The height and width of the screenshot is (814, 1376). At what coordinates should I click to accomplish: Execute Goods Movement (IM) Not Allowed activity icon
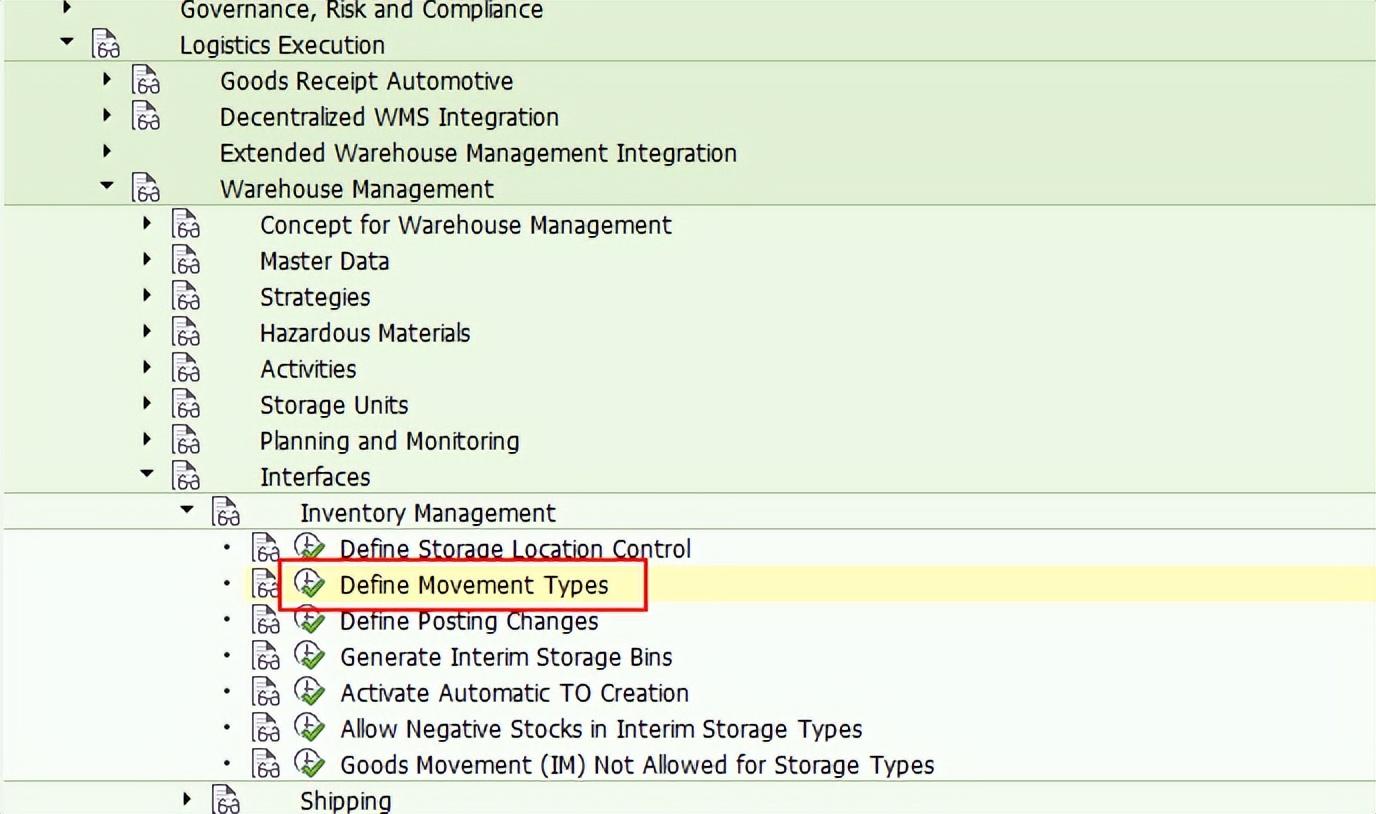(309, 765)
